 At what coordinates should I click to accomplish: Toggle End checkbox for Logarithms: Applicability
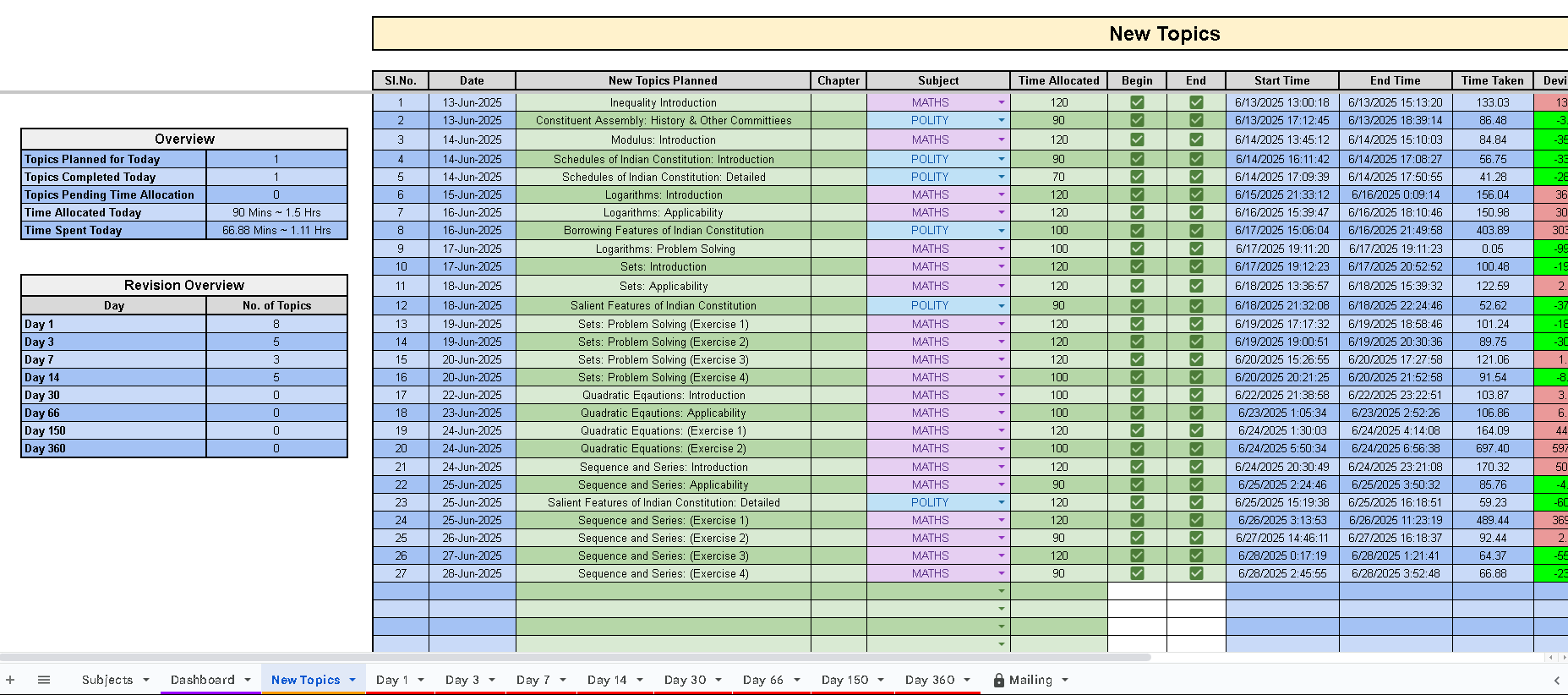click(1196, 212)
